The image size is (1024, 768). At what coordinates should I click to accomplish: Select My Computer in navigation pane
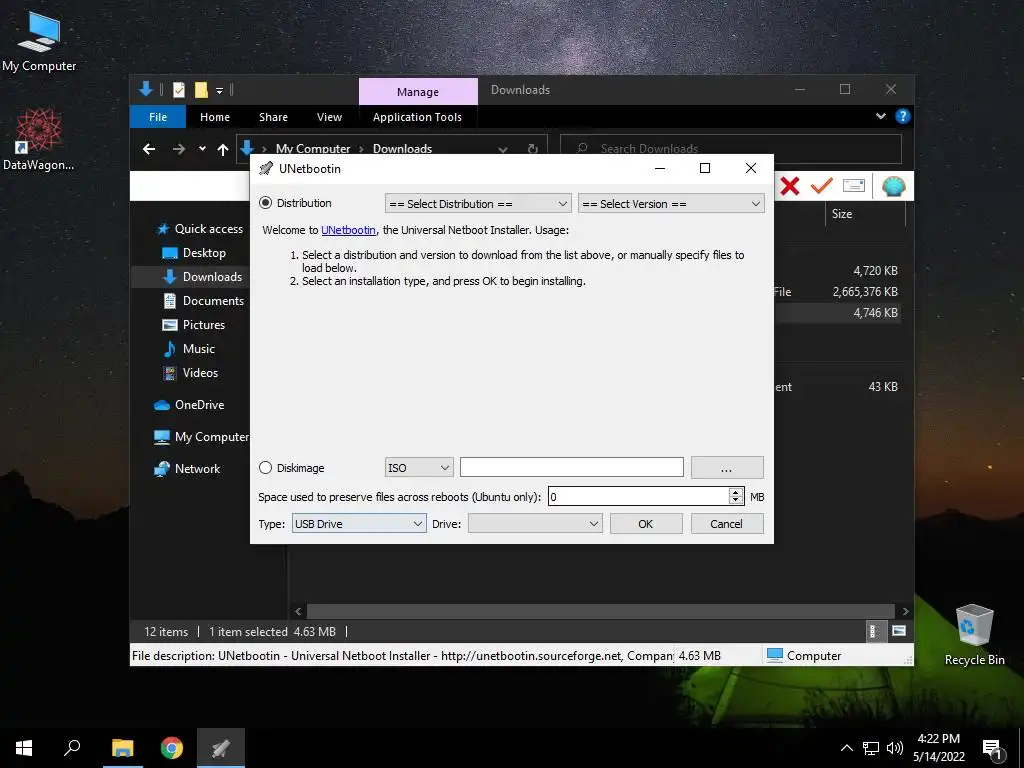point(201,437)
